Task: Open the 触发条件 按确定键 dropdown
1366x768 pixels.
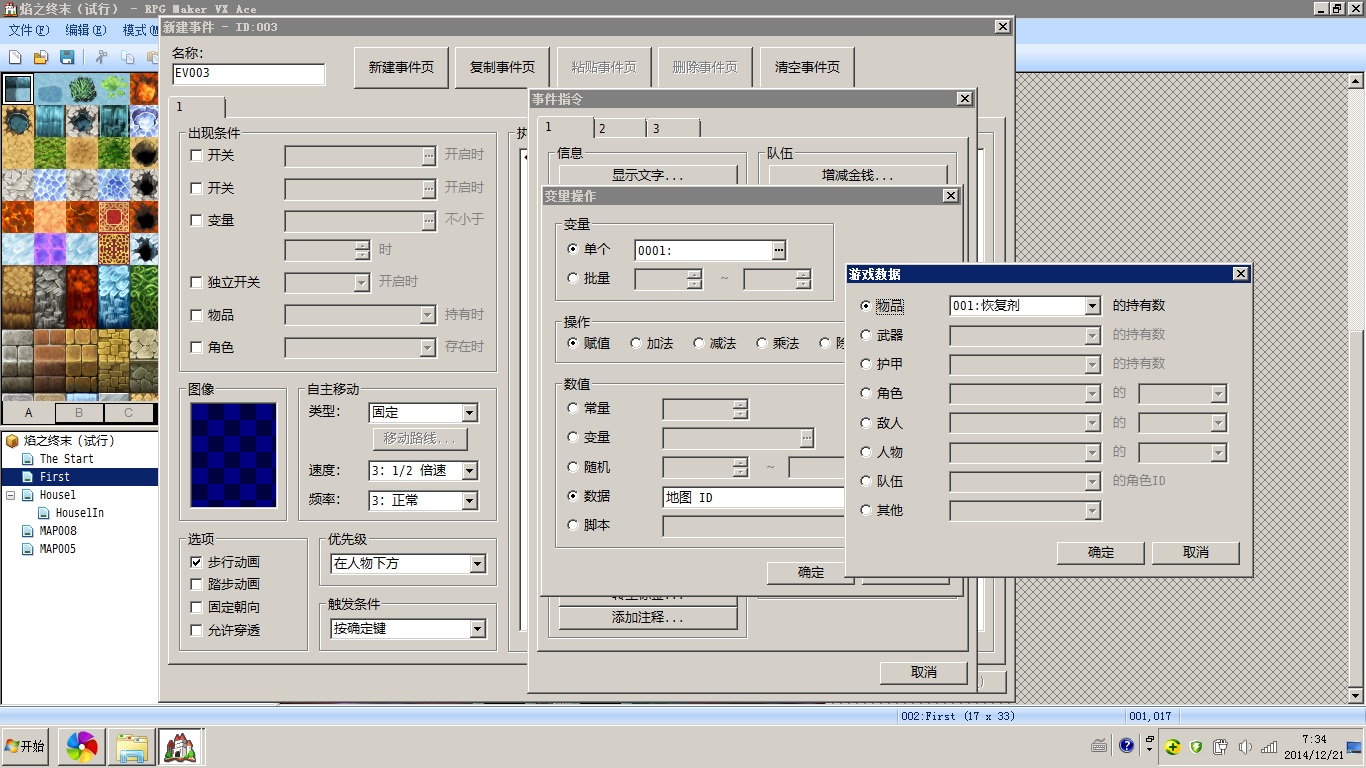Action: [477, 629]
